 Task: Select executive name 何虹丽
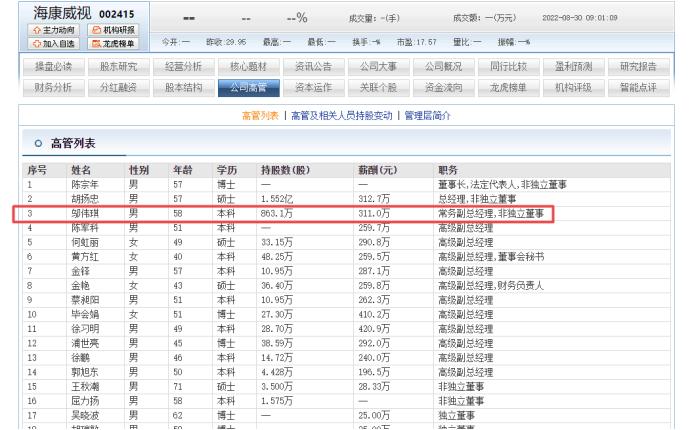[x=85, y=242]
